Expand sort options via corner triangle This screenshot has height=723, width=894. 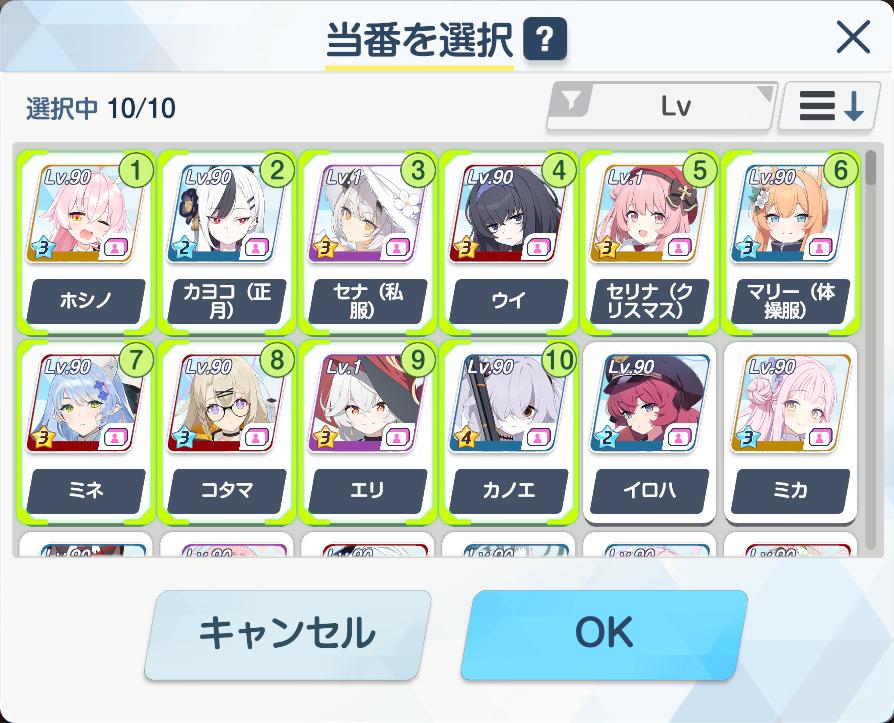click(x=765, y=94)
